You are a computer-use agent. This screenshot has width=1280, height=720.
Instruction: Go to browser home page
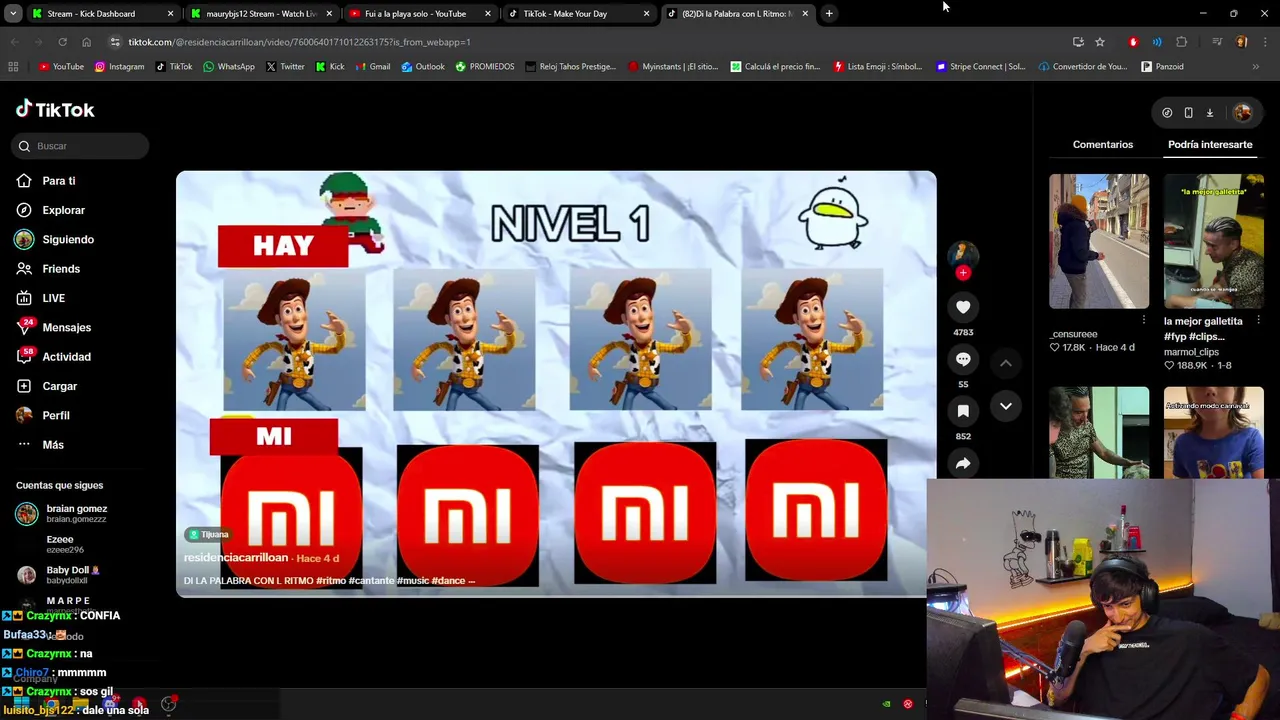click(87, 42)
